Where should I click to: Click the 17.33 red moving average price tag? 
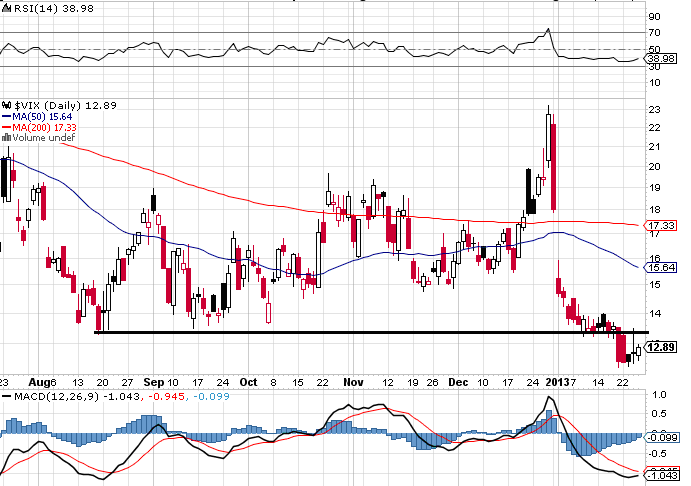point(660,226)
